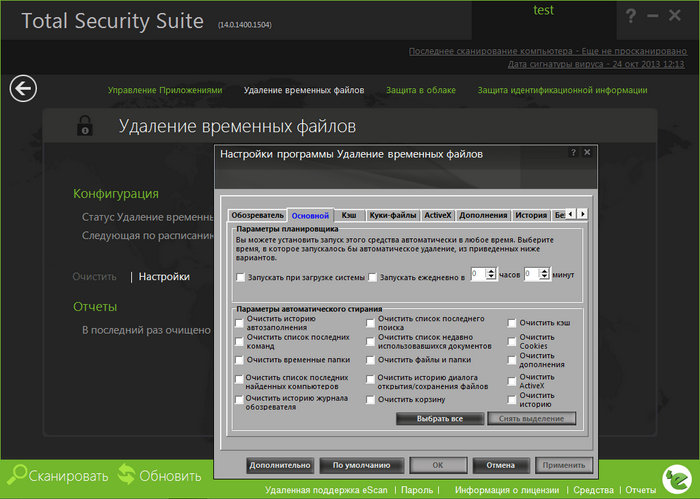700x499 pixels.
Task: Check Очистить историю журнала обозревателя
Action: (x=239, y=399)
